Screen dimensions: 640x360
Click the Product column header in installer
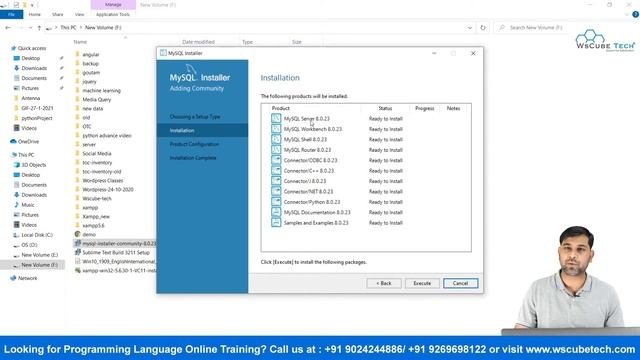[280, 109]
